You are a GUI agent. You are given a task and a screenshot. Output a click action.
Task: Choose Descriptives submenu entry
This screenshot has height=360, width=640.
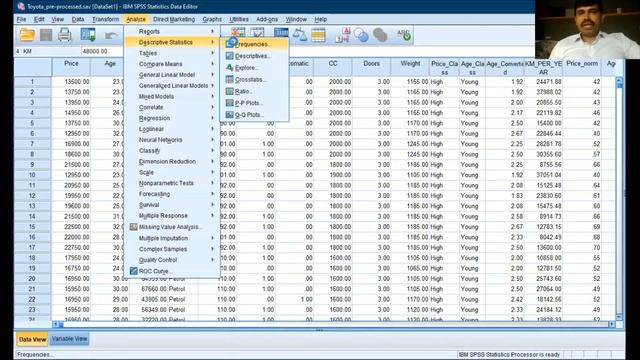click(x=255, y=56)
